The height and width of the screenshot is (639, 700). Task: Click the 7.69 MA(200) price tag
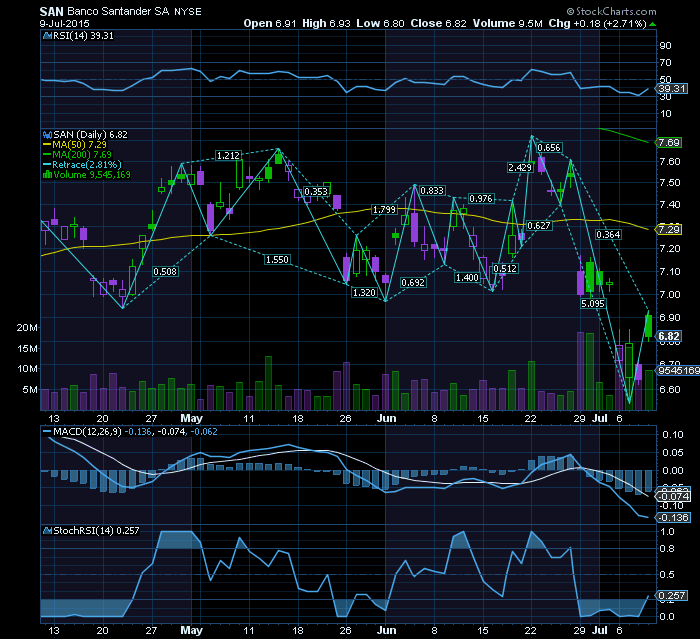669,143
